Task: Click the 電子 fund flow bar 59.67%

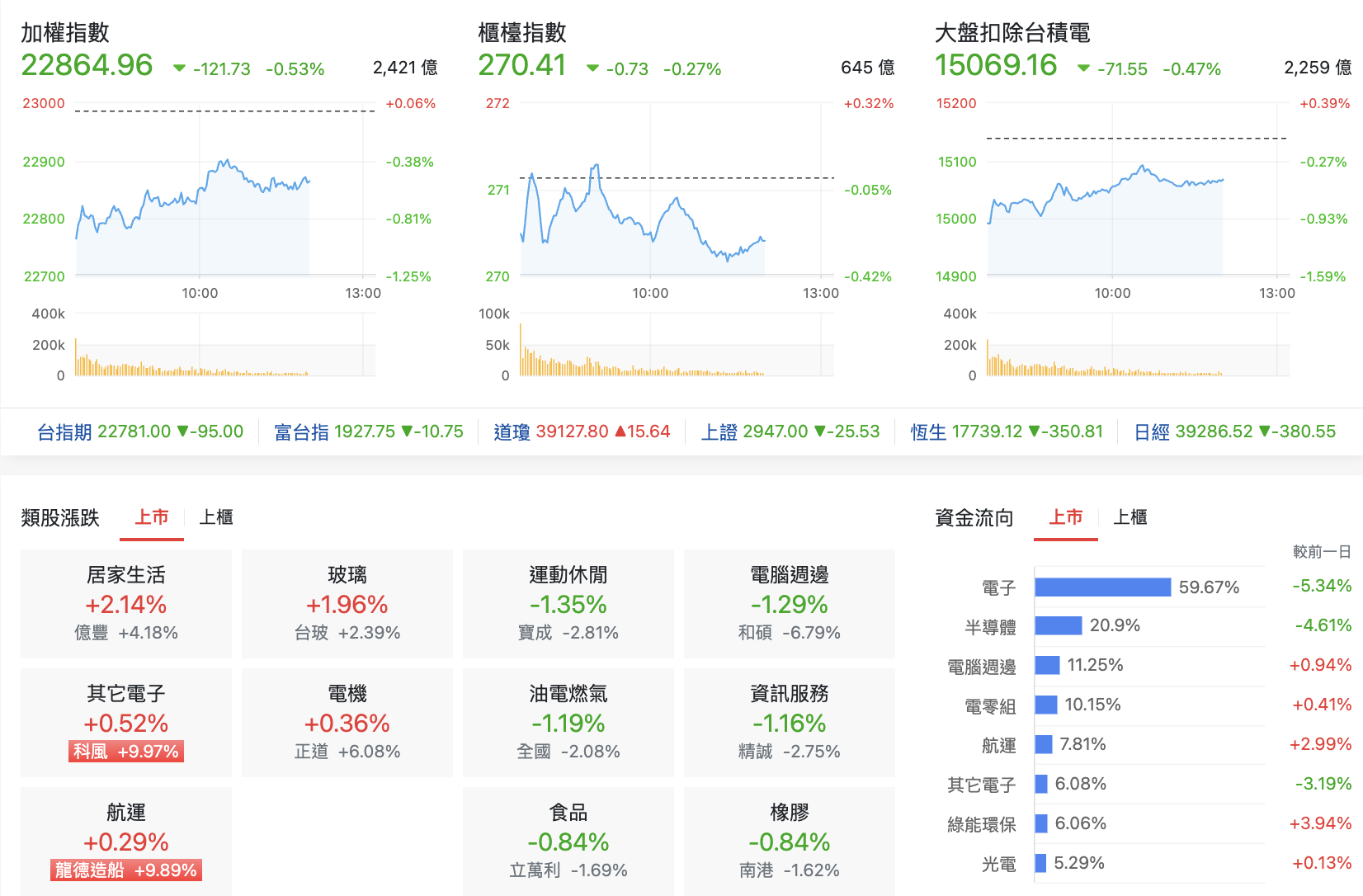Action: point(1103,587)
